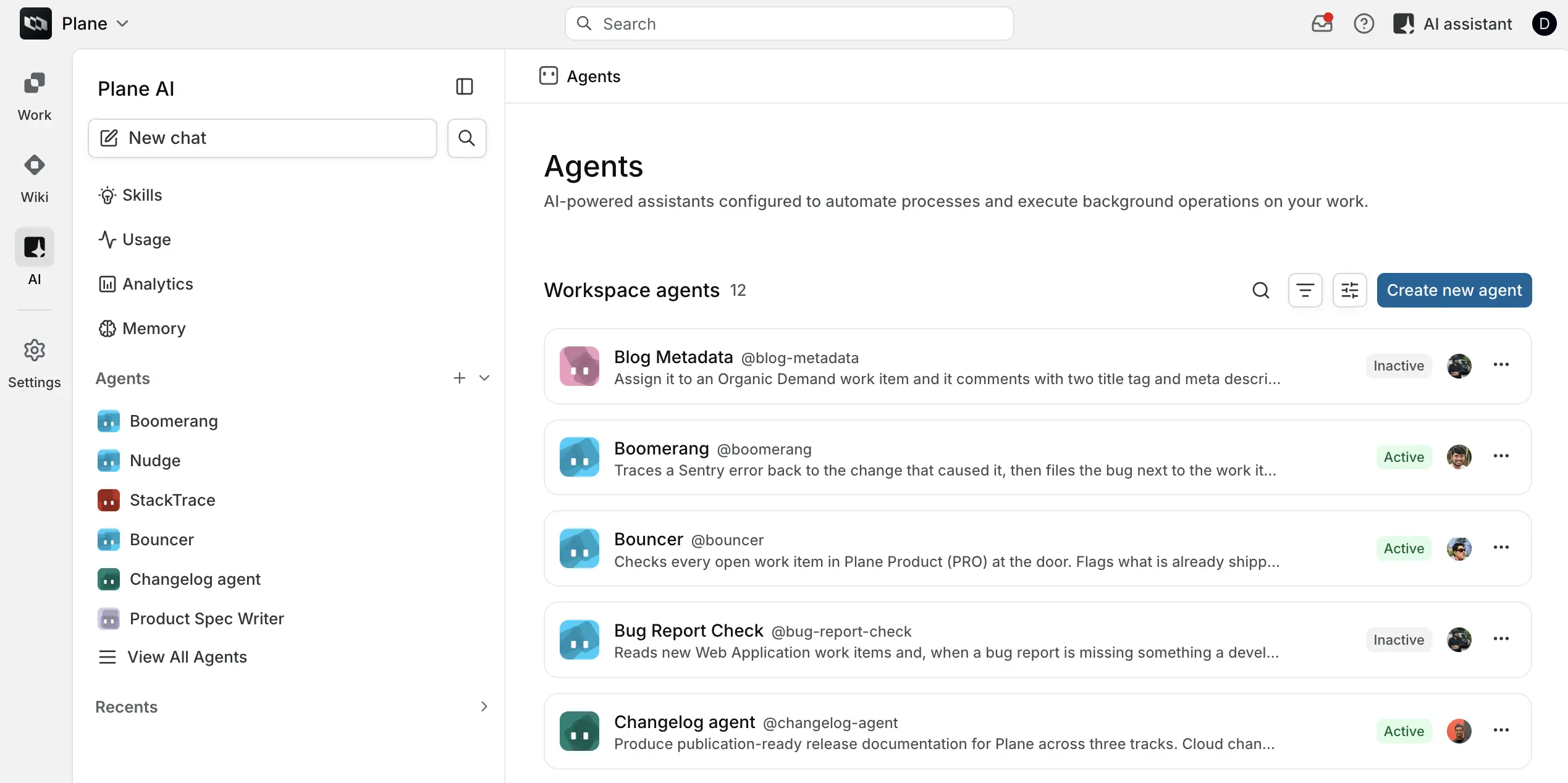Screen dimensions: 1568x783
Task: Open Boomerang more options menu
Action: [x=1501, y=456]
